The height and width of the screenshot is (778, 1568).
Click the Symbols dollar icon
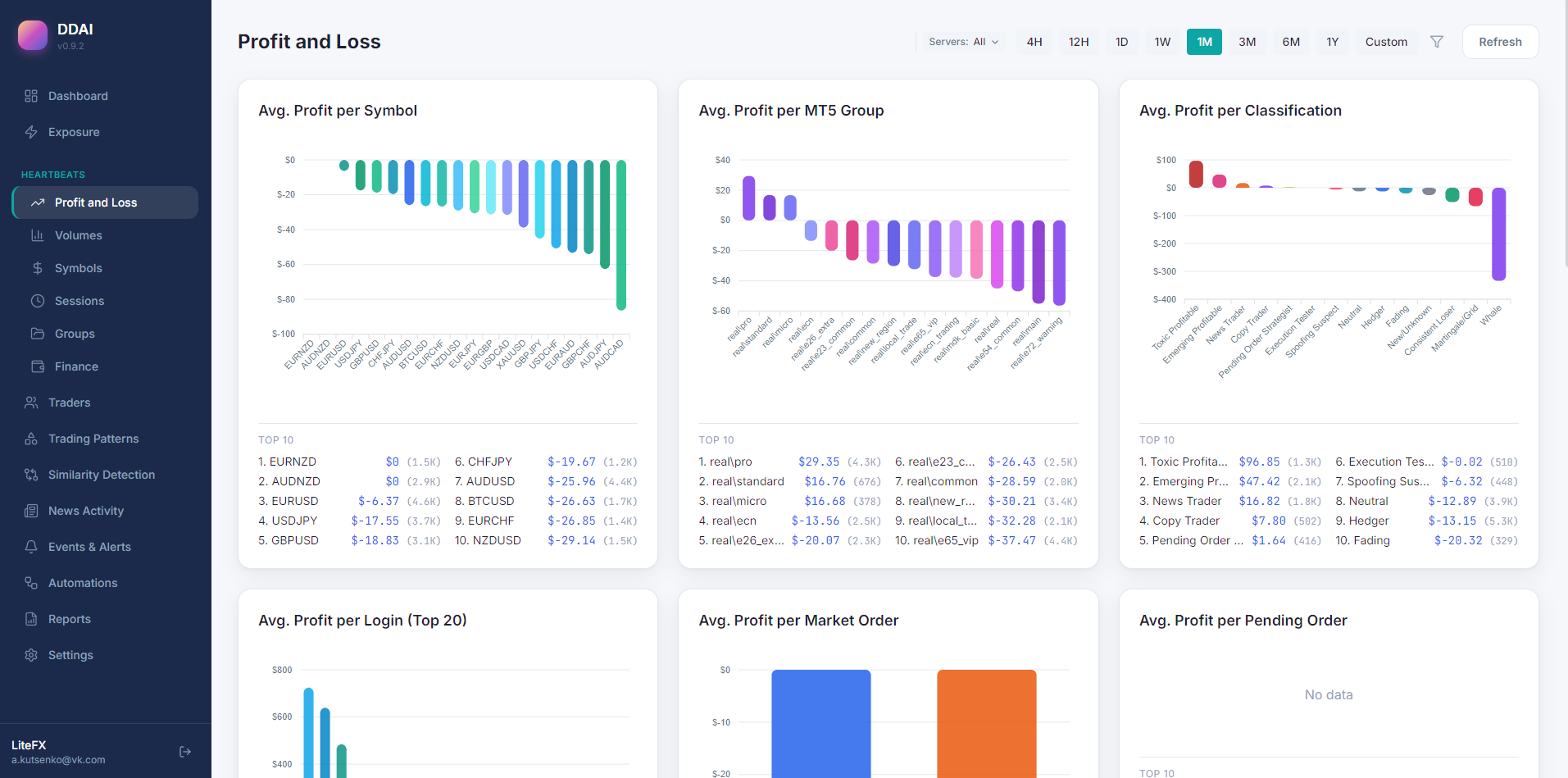tap(38, 268)
